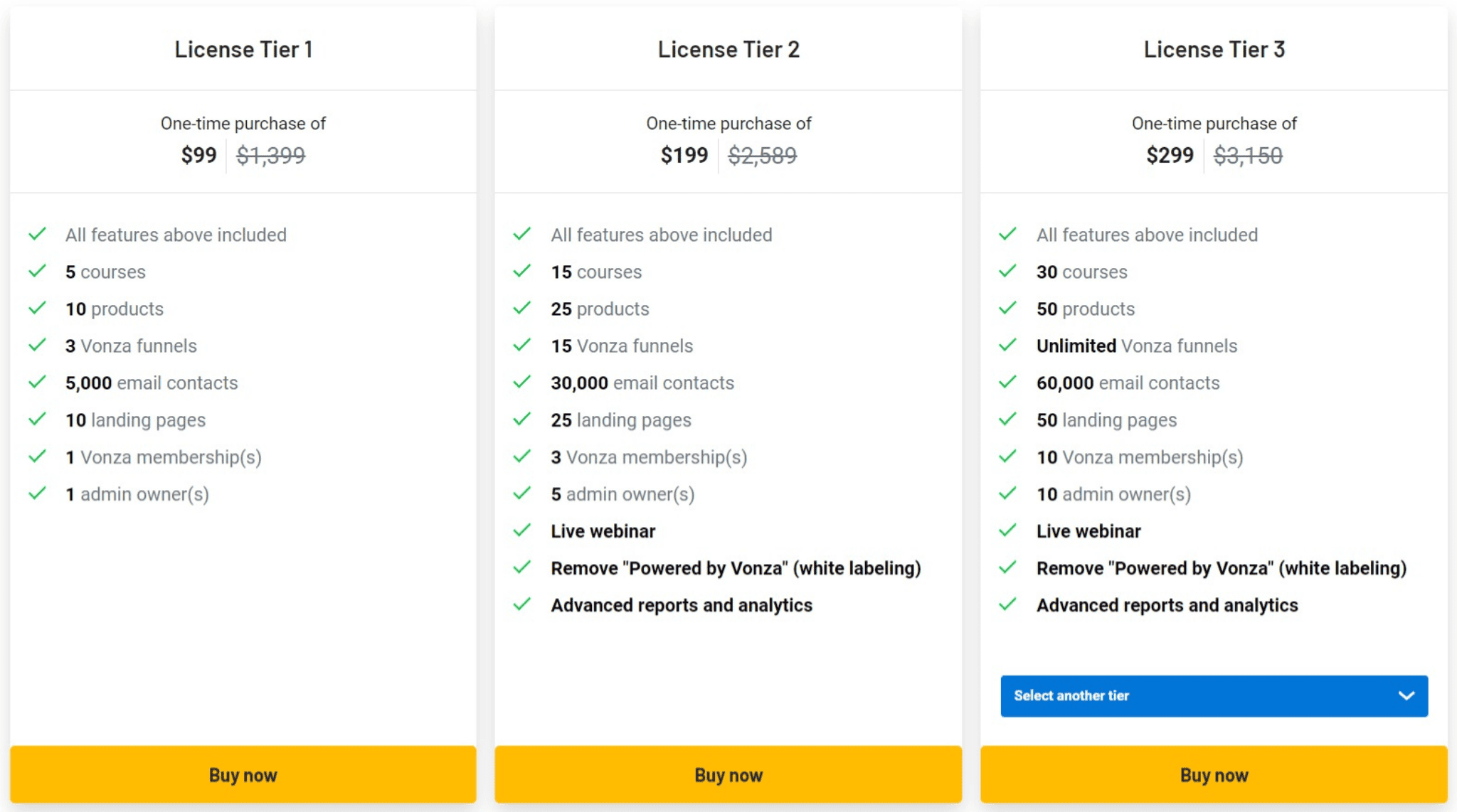Click the License Tier 1 heading
This screenshot has height=812, width=1457.
click(x=243, y=49)
